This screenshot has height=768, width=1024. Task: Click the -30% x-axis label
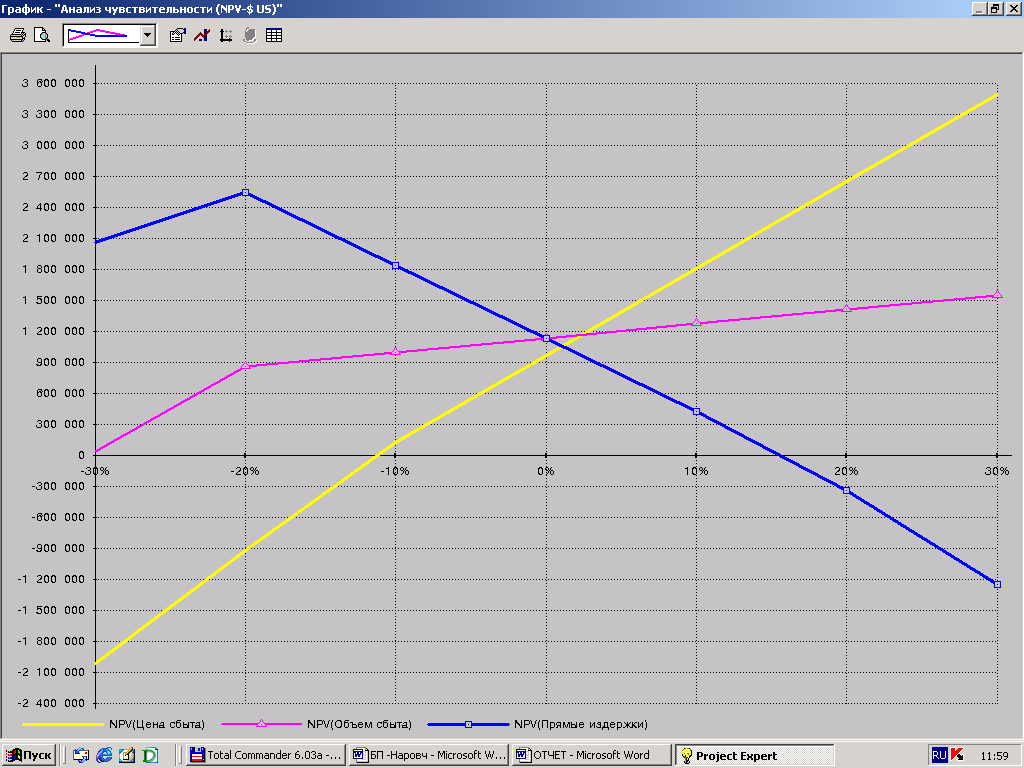coord(95,471)
